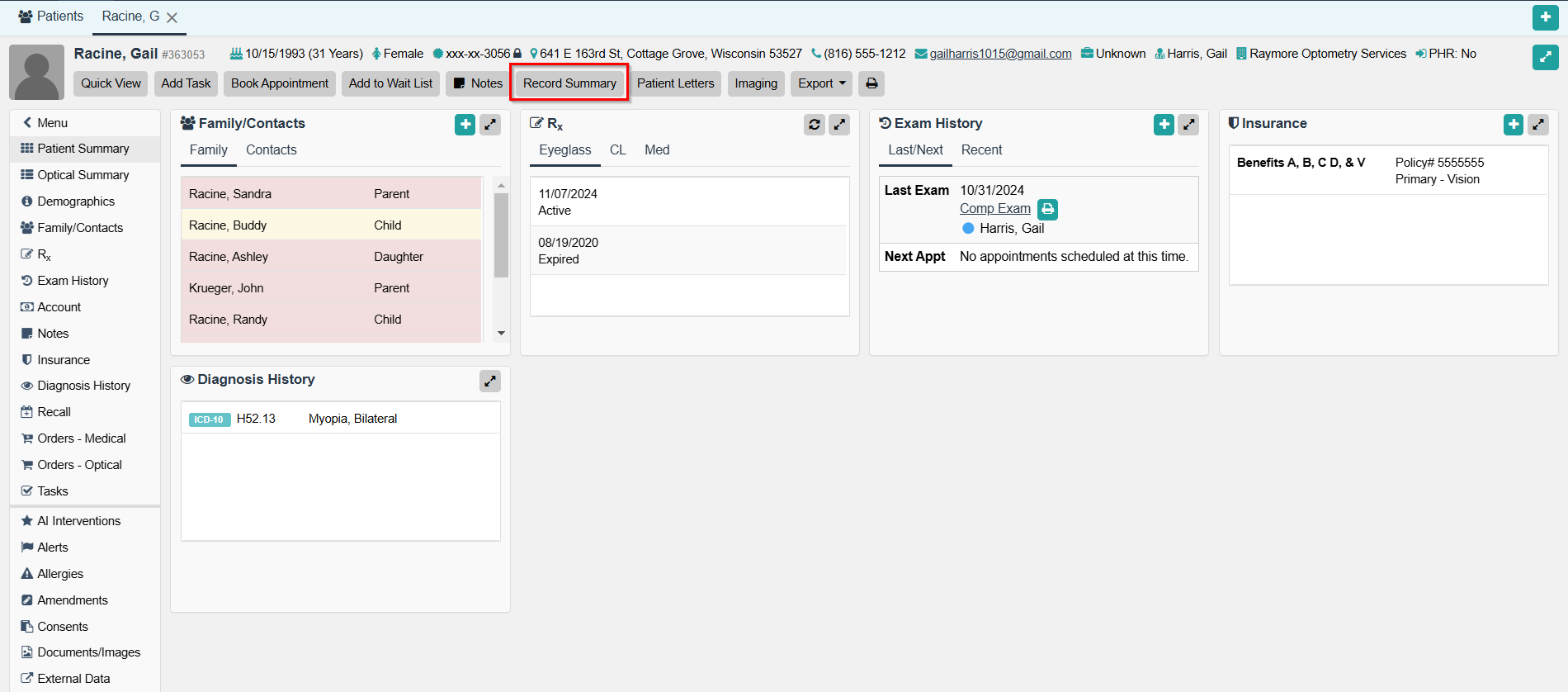Open Allergies in the sidebar menu
Screen dimensions: 1568x692
60,574
